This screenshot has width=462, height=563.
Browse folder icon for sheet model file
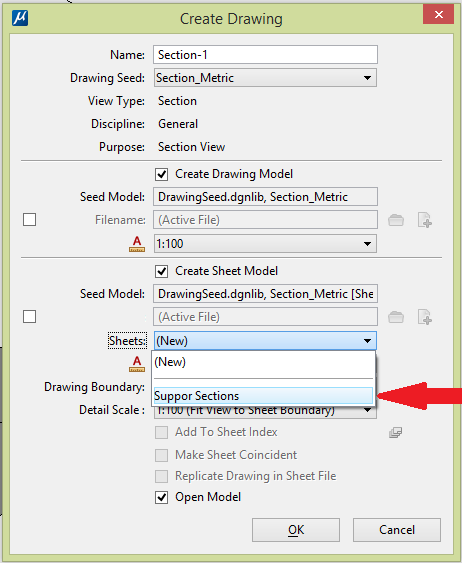pos(396,317)
